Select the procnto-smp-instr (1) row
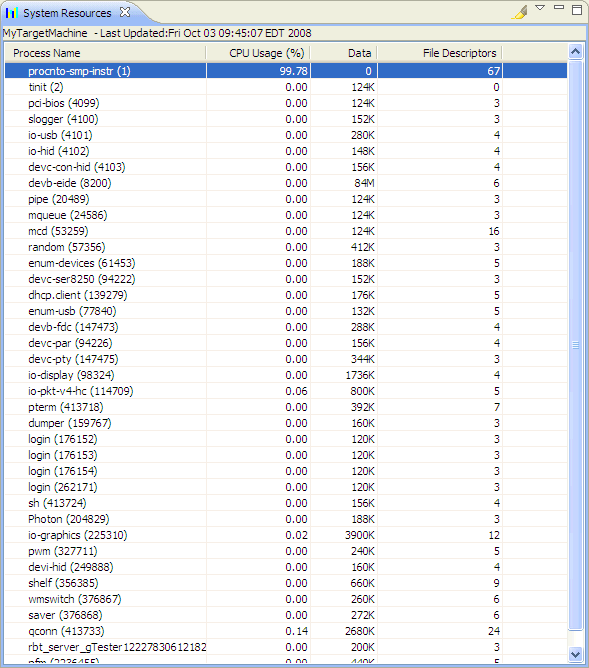 tap(286, 71)
